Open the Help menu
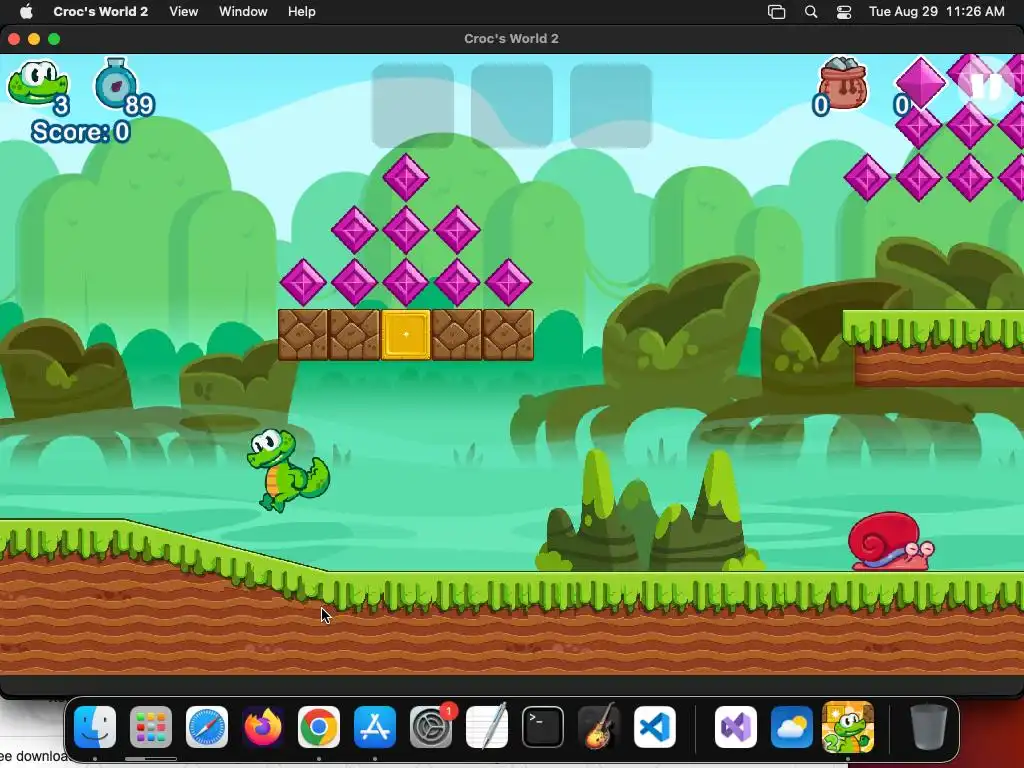1024x768 pixels. pyautogui.click(x=302, y=11)
